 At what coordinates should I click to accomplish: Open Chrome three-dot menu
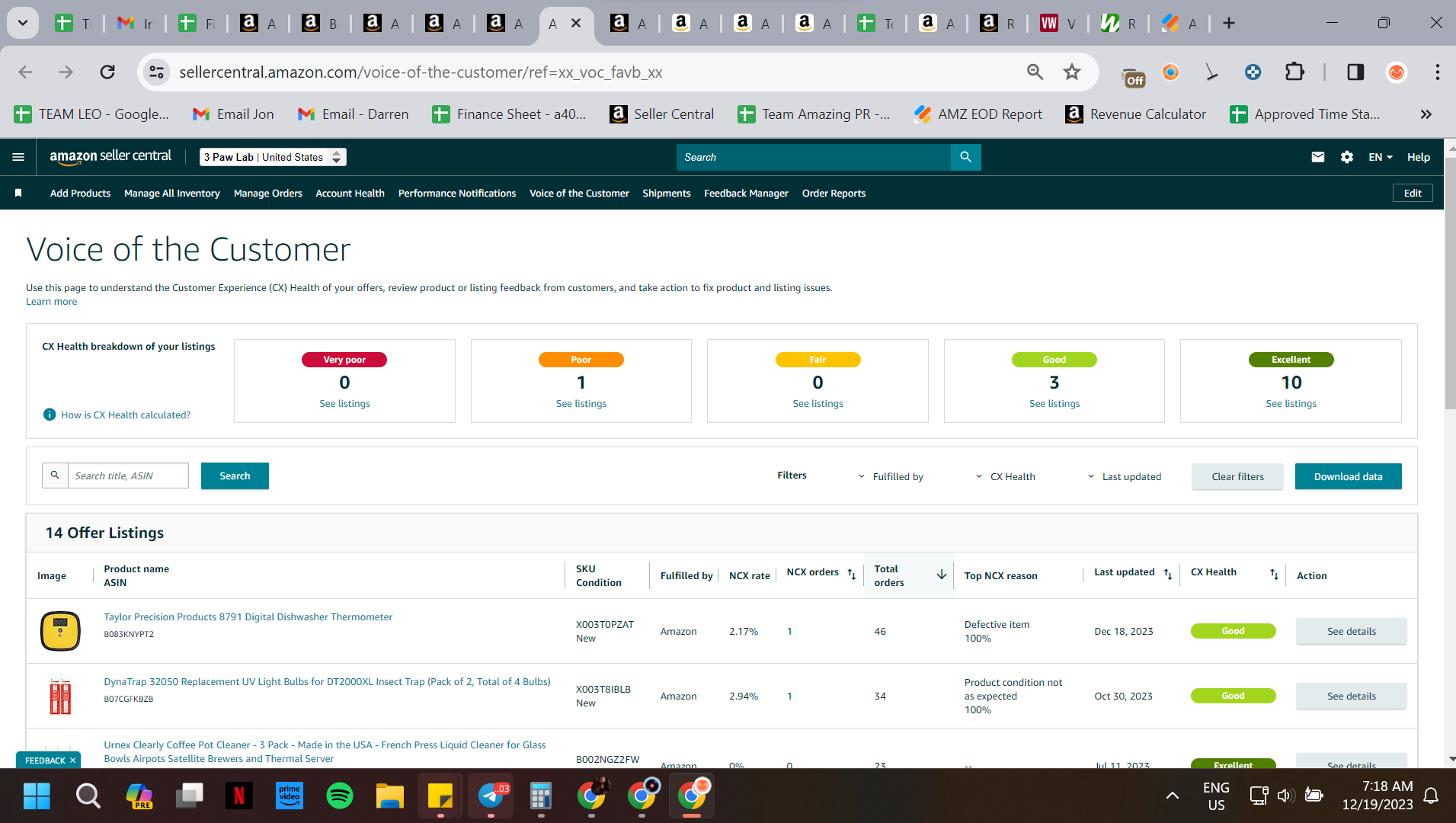click(1437, 72)
